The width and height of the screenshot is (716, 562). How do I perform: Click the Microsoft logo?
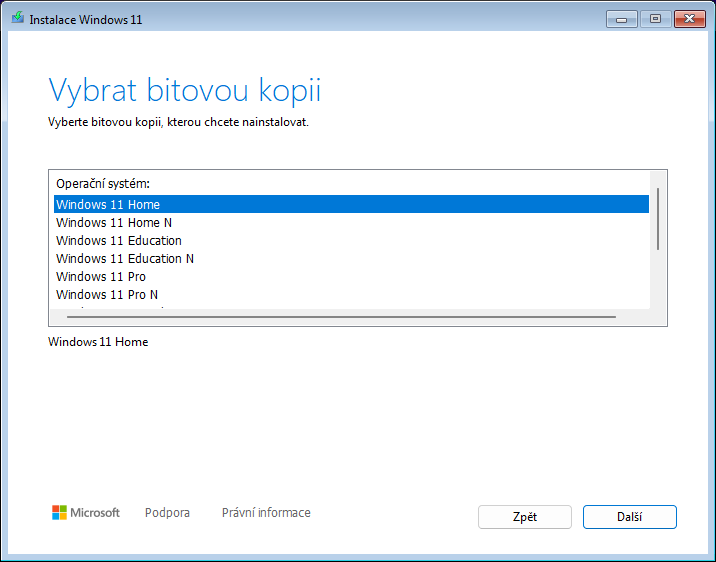tap(86, 513)
